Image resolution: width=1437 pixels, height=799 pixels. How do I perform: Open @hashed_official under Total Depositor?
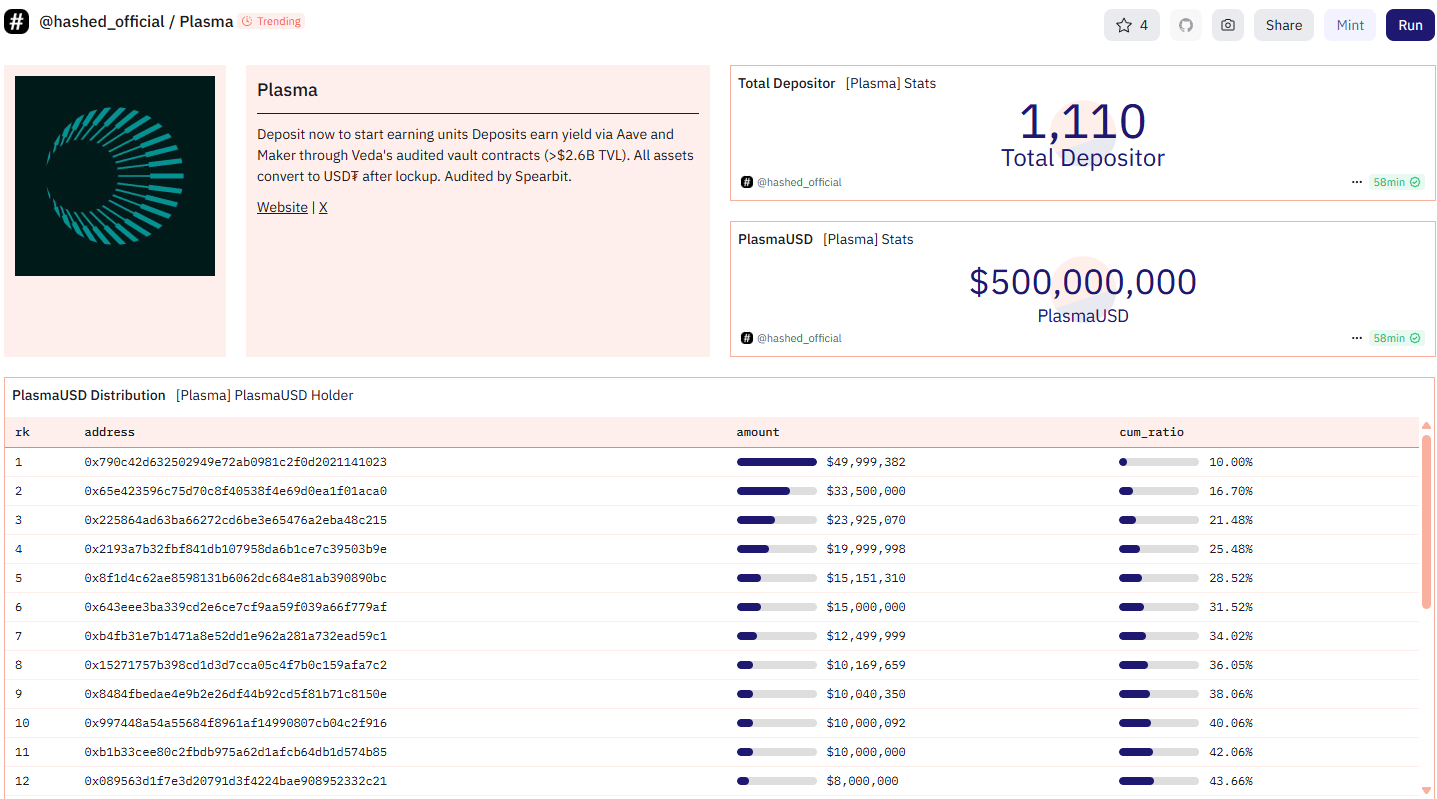(798, 182)
